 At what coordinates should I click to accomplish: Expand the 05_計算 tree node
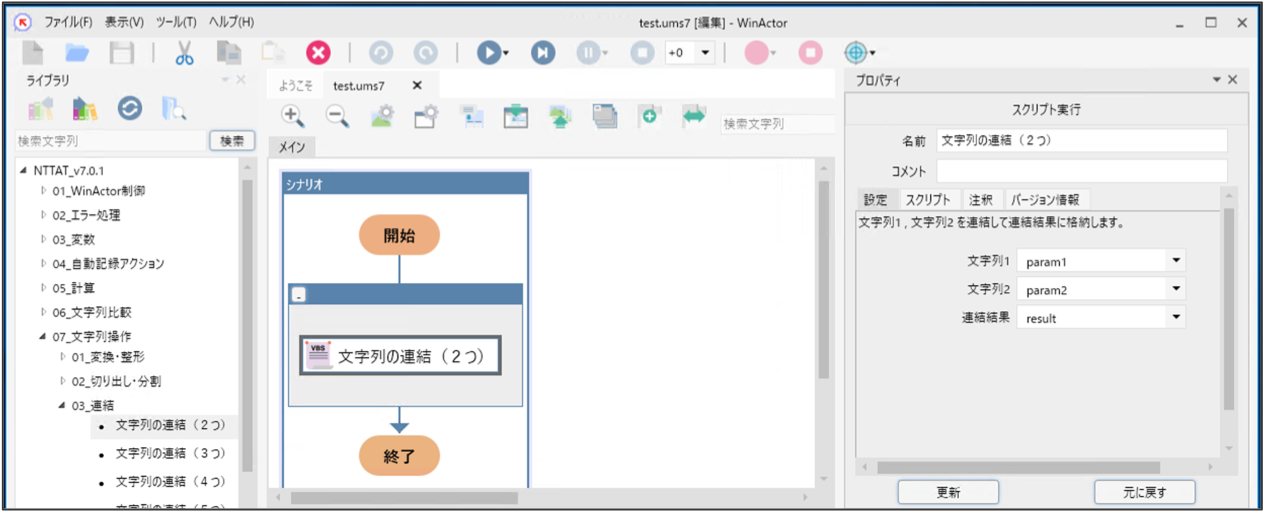(x=43, y=288)
